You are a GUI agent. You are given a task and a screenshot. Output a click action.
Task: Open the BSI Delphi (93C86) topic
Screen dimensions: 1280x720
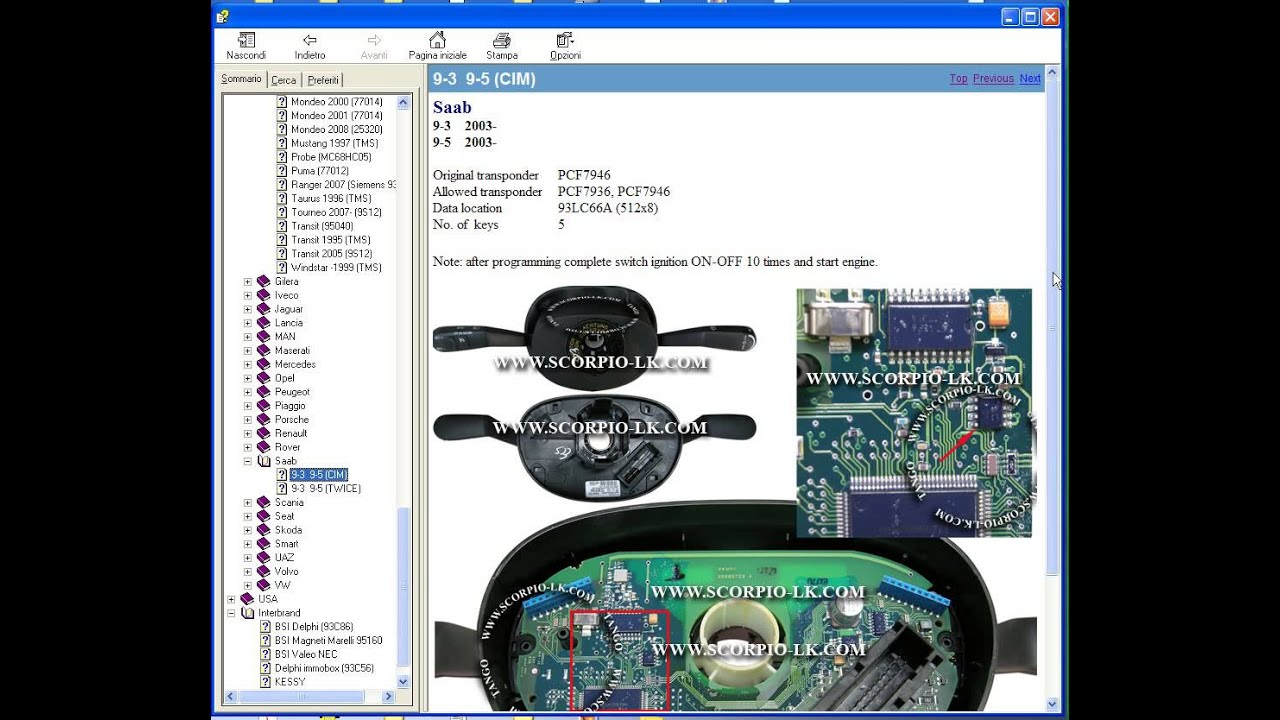click(313, 627)
